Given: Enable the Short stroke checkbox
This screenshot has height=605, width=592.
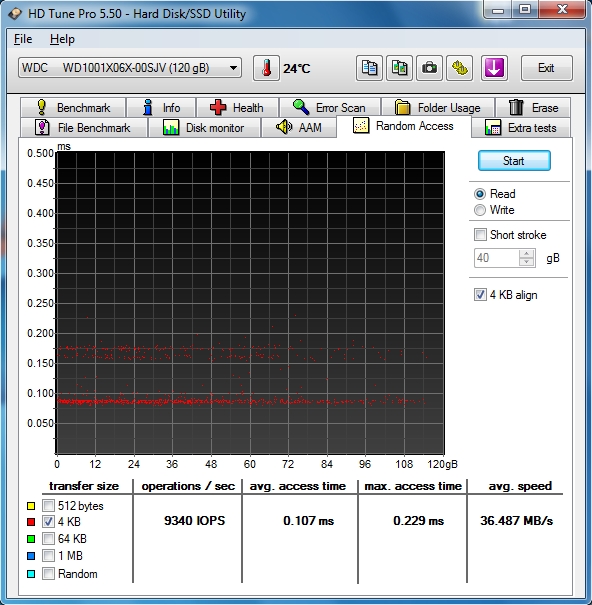Looking at the screenshot, I should [x=480, y=235].
